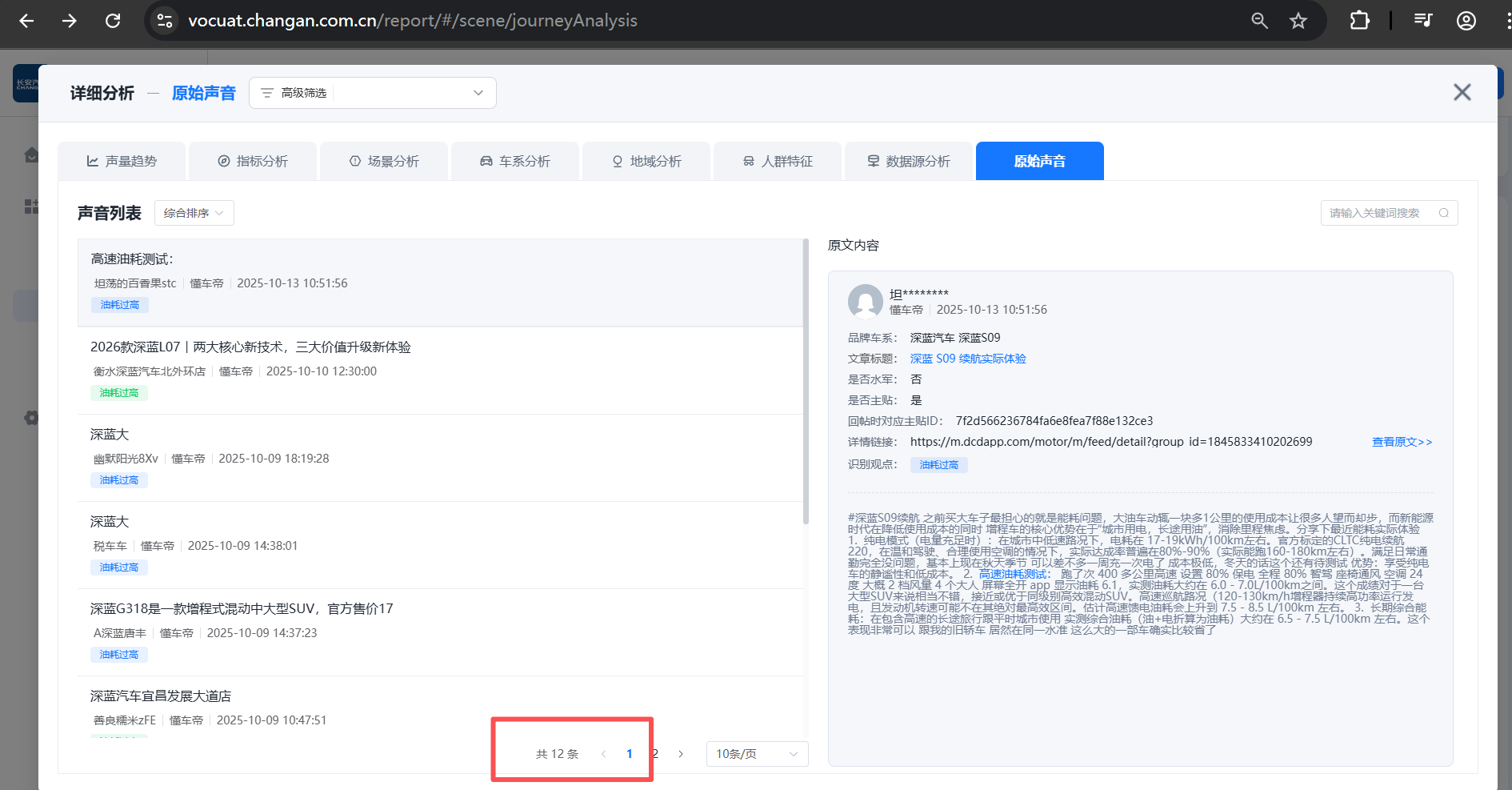
Task: Click the keyword search magnifier icon
Action: coord(1443,213)
